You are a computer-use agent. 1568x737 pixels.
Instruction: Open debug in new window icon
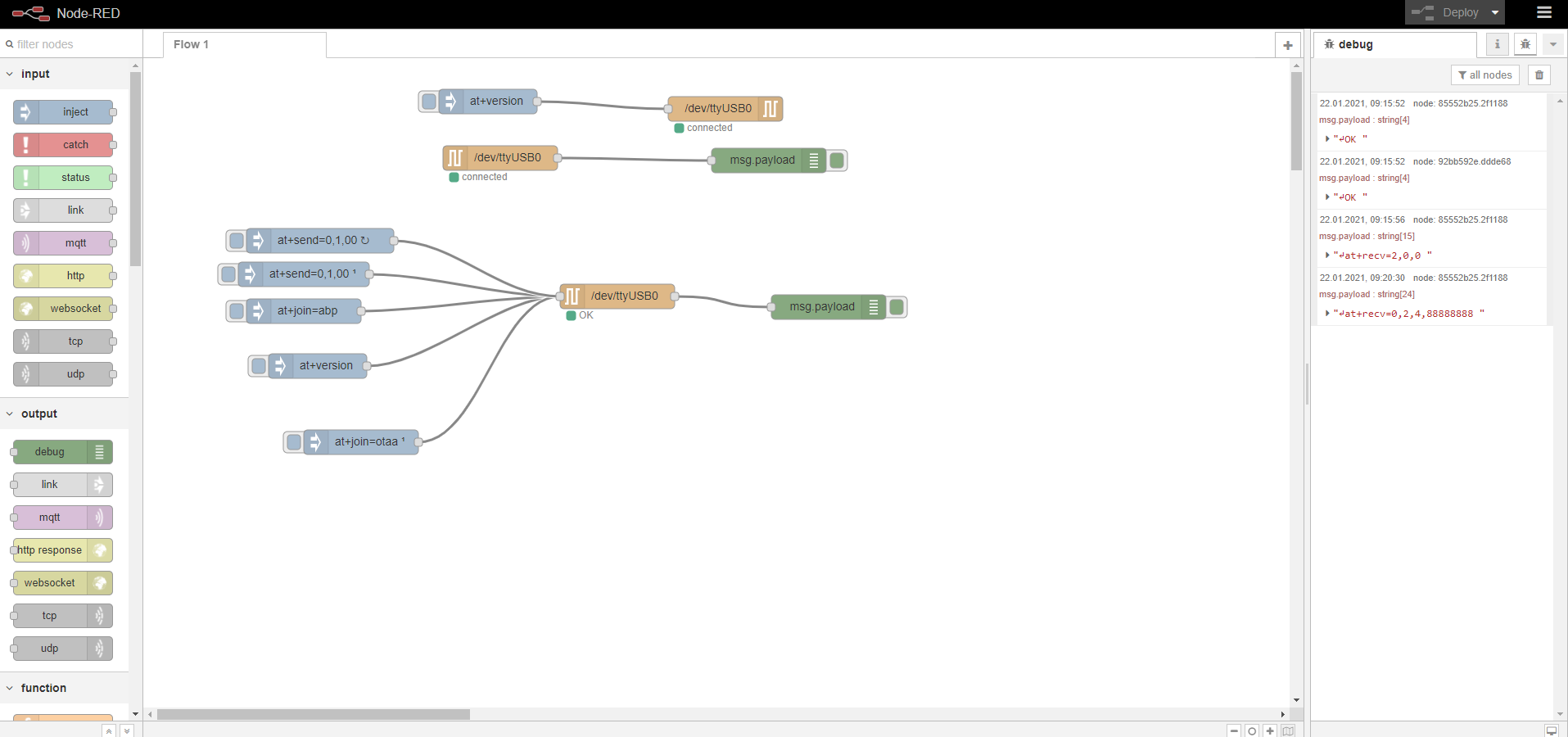coord(1552,730)
